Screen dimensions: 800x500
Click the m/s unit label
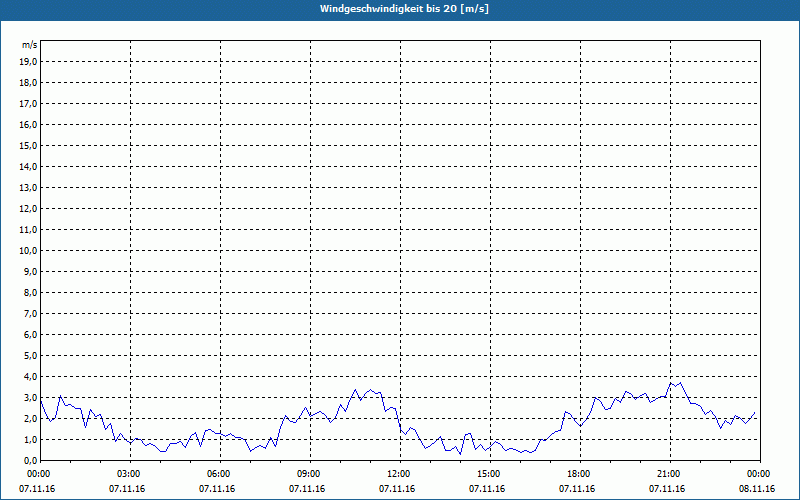coord(30,45)
